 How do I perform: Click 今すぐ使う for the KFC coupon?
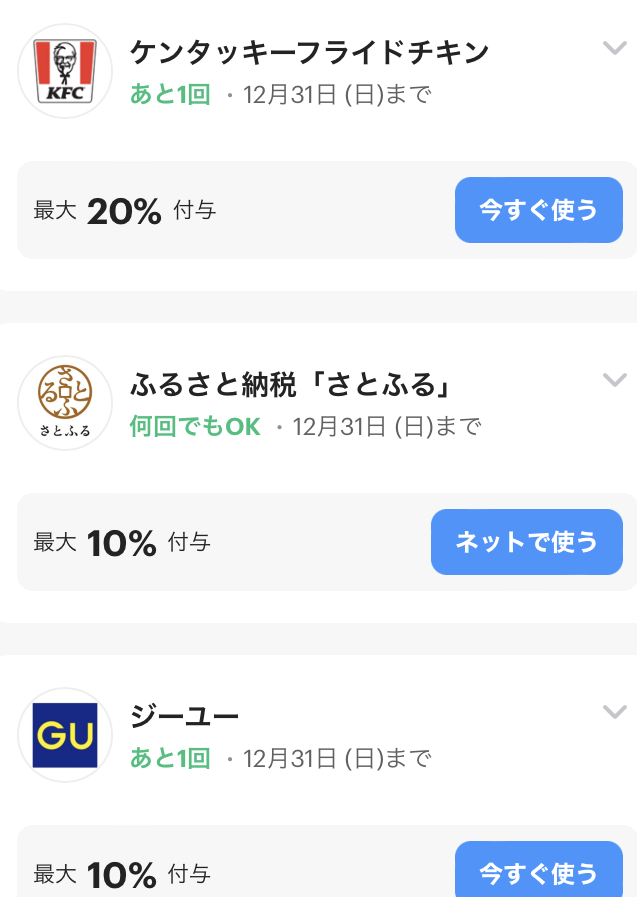click(x=539, y=210)
